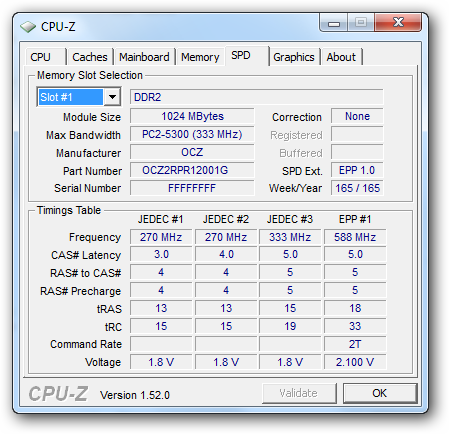View the About tab

coord(341,57)
